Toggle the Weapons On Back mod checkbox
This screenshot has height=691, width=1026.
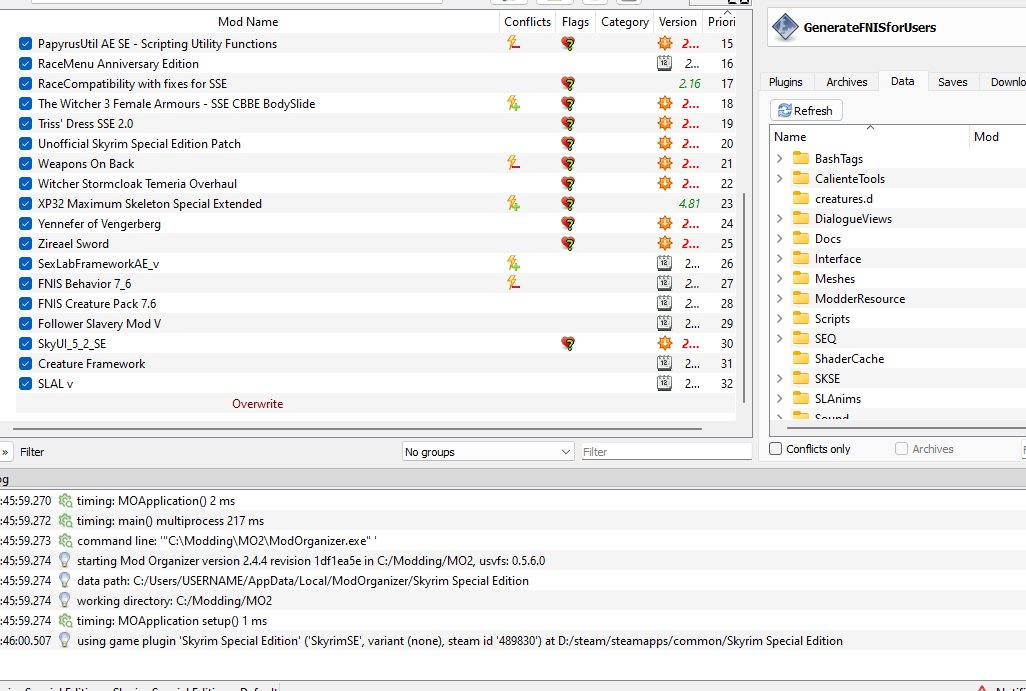(x=26, y=164)
